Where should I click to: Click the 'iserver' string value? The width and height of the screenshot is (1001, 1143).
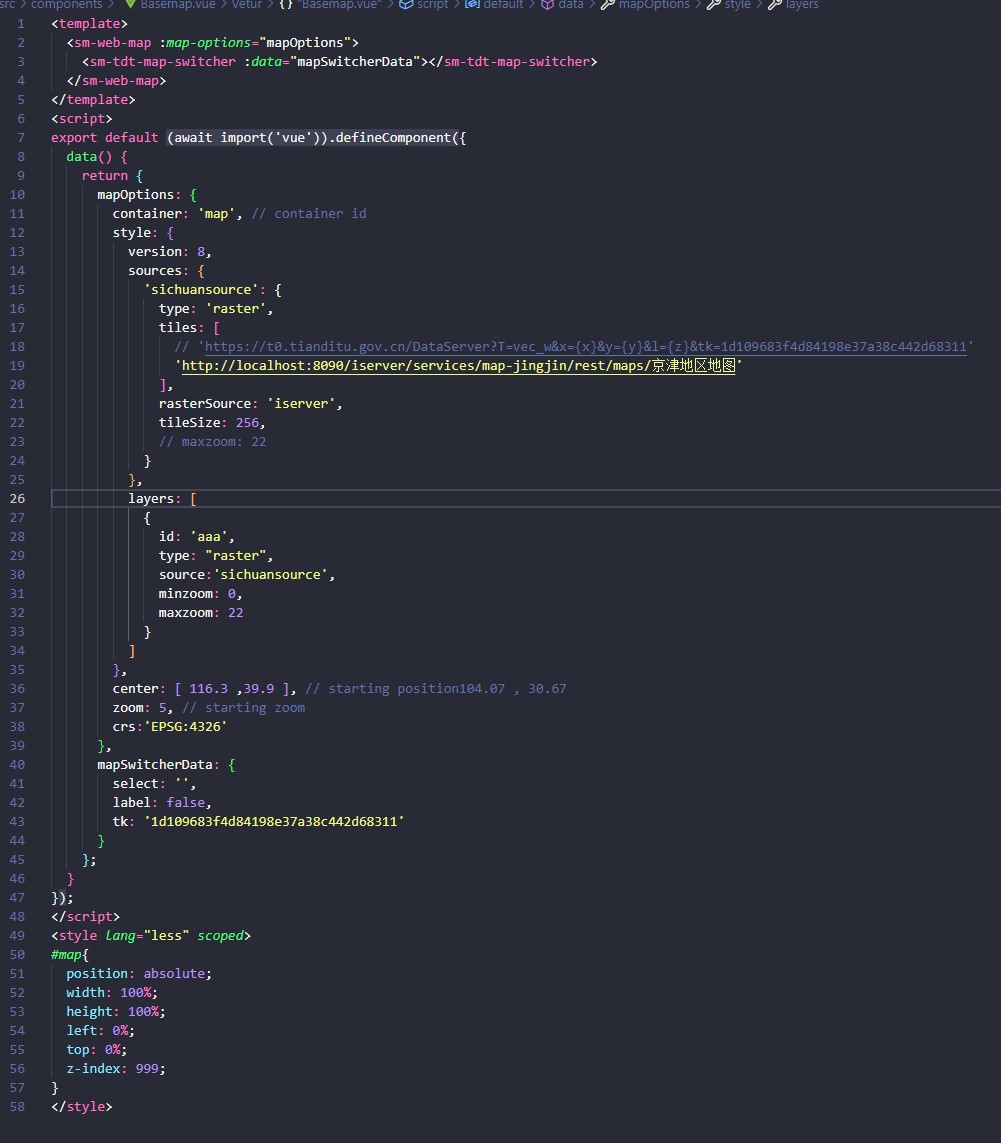pyautogui.click(x=301, y=403)
